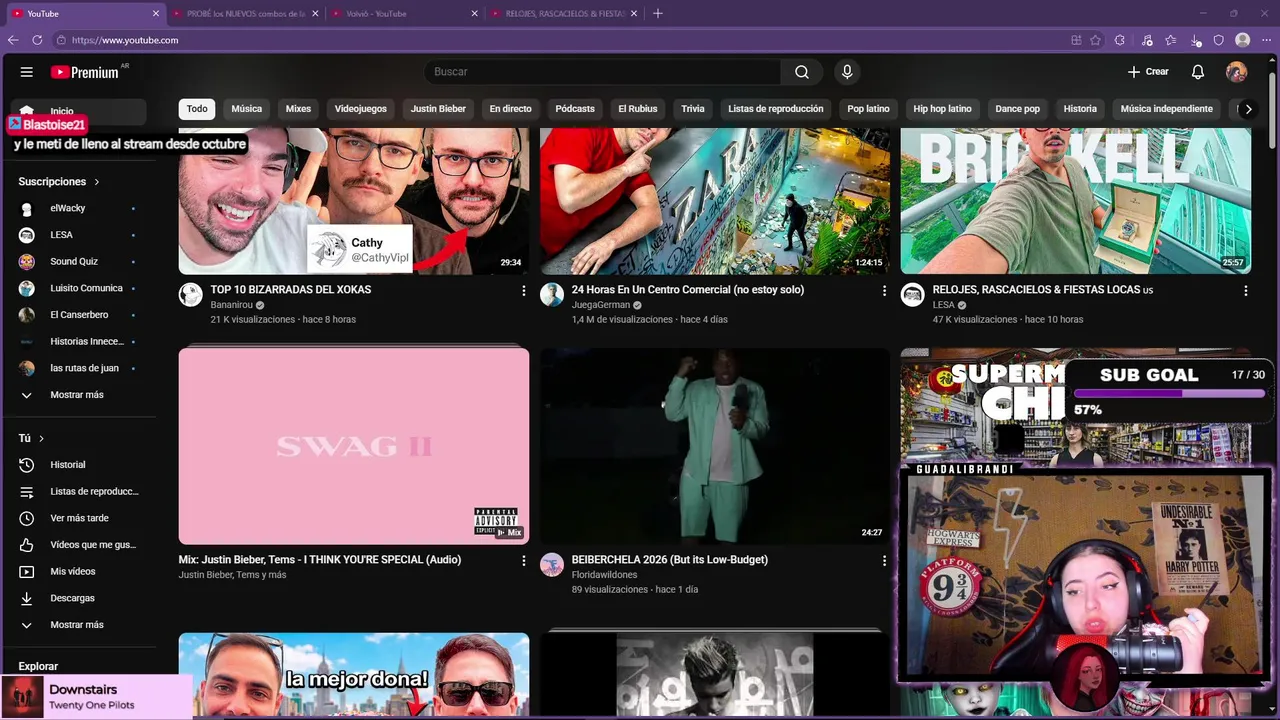Open the Floridawildones channel avatar
Screen dimensions: 1280x720
click(x=552, y=564)
